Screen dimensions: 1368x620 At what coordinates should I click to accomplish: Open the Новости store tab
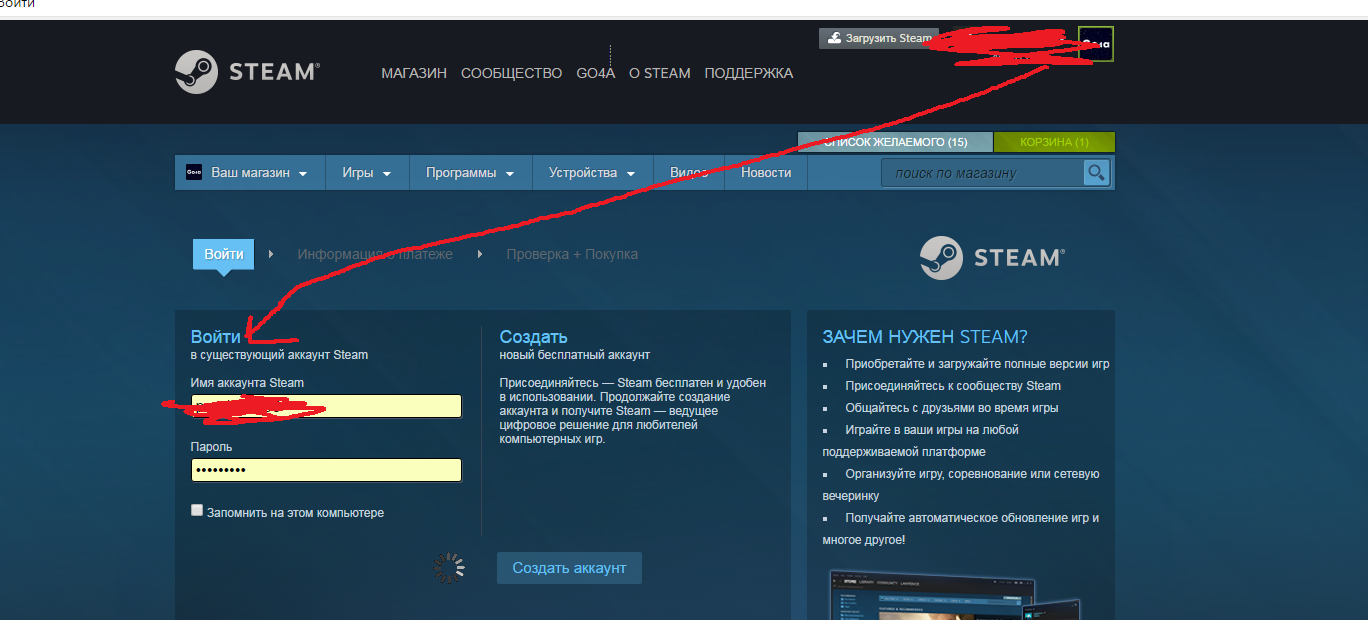766,173
